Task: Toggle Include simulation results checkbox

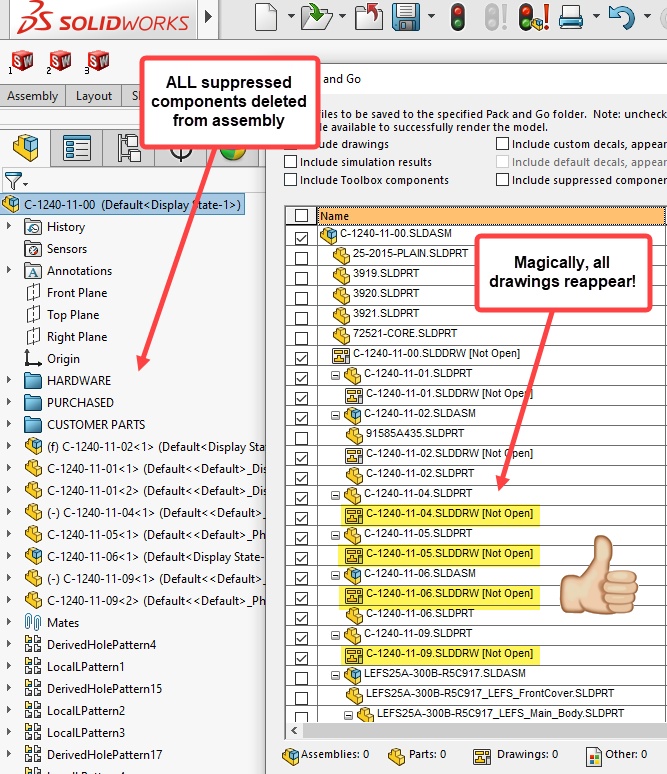Action: [x=291, y=162]
